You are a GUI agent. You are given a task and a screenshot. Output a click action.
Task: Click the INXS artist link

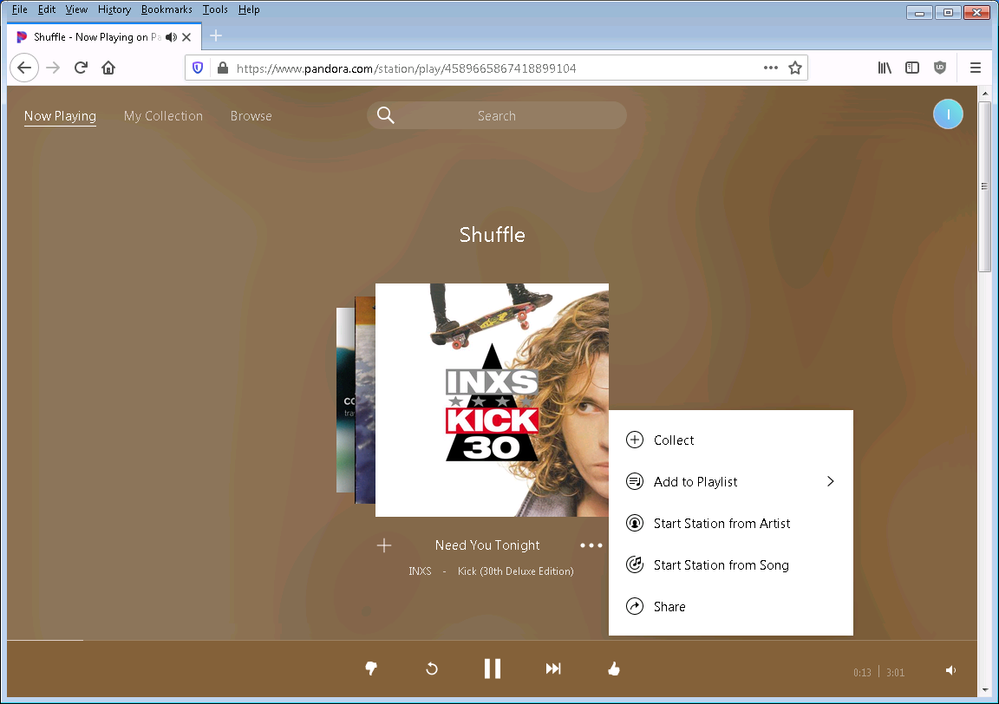coord(420,571)
